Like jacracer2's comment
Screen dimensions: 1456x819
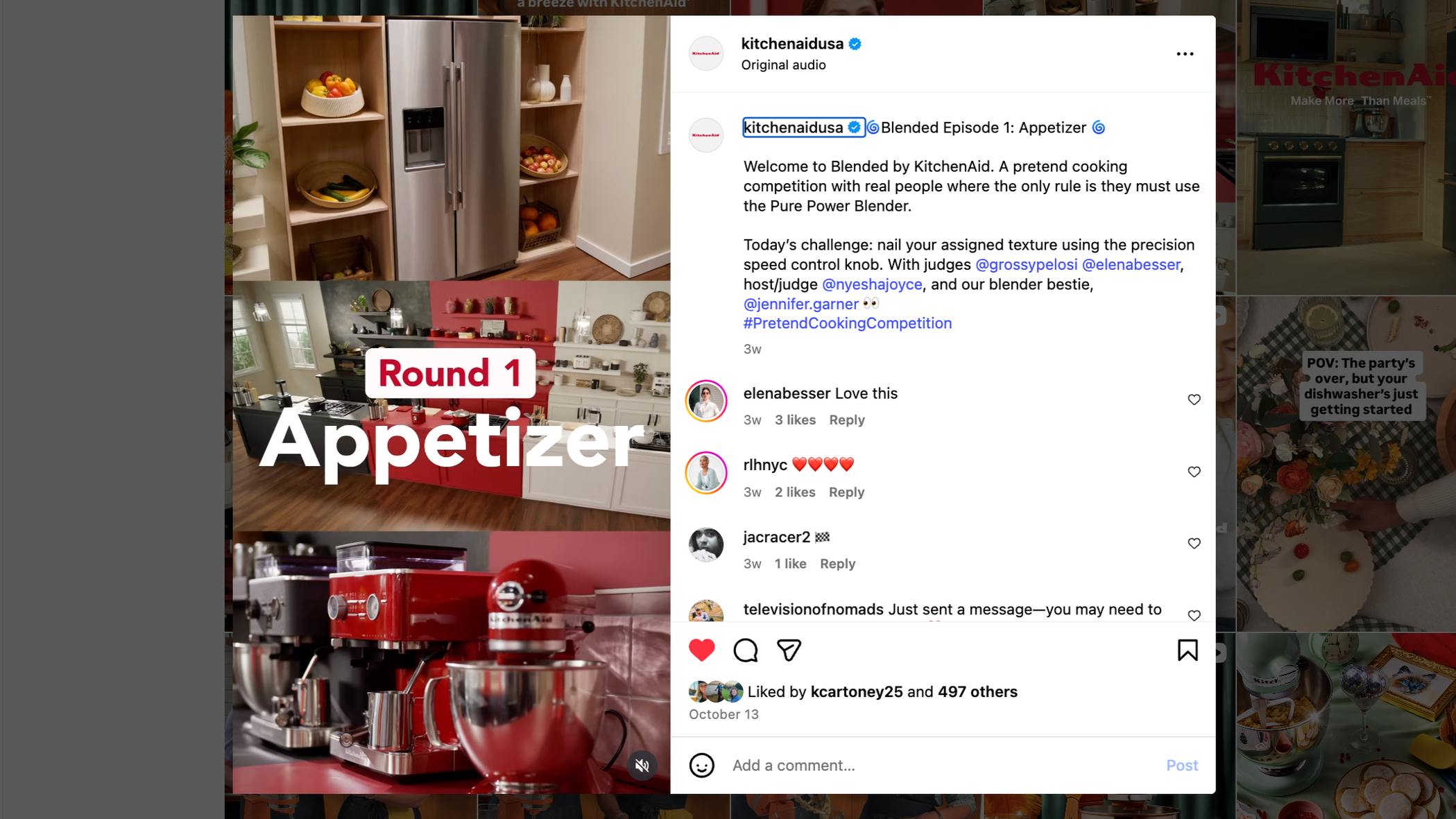[x=1194, y=543]
